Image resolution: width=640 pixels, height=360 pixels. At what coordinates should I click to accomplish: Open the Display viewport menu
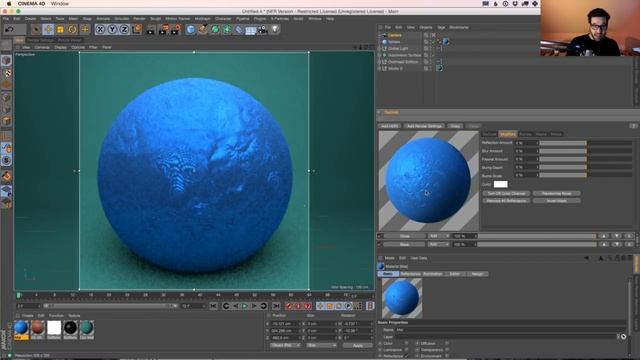click(x=60, y=47)
